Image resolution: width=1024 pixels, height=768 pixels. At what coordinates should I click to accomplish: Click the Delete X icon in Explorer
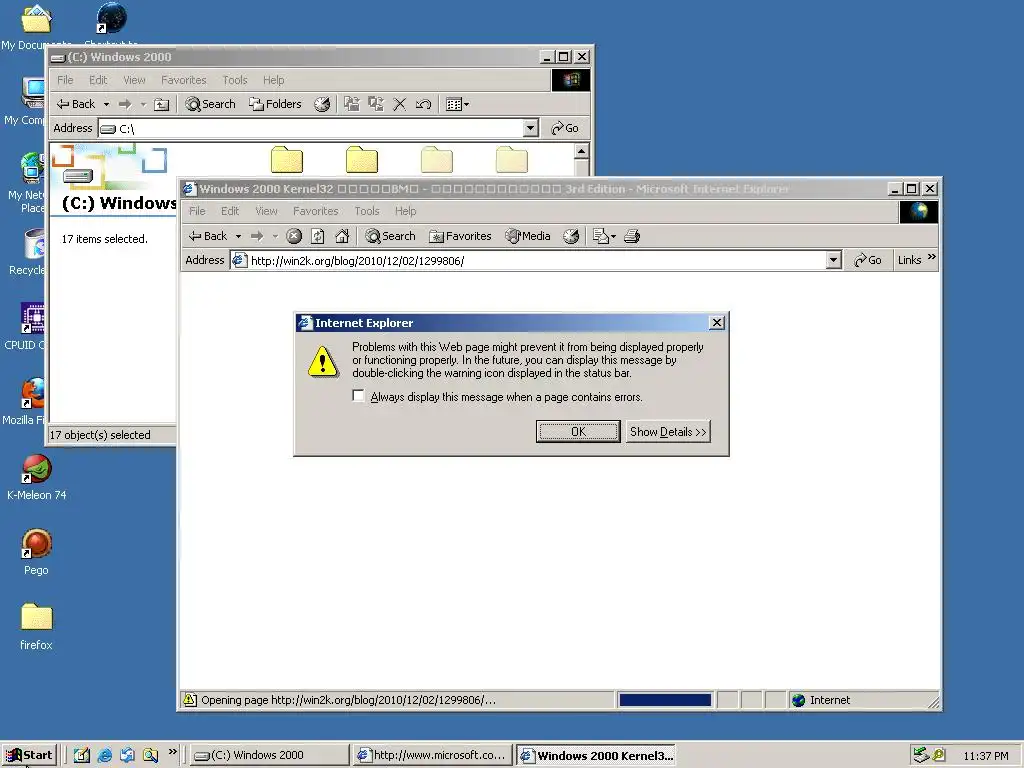tap(400, 104)
